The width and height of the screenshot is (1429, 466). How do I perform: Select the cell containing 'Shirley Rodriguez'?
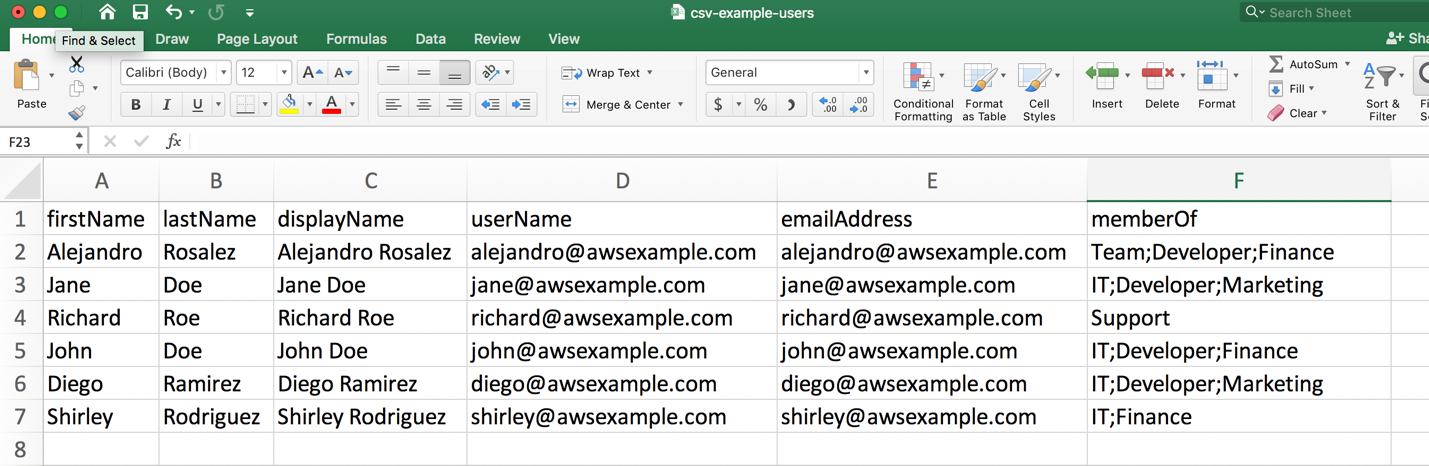tap(370, 417)
